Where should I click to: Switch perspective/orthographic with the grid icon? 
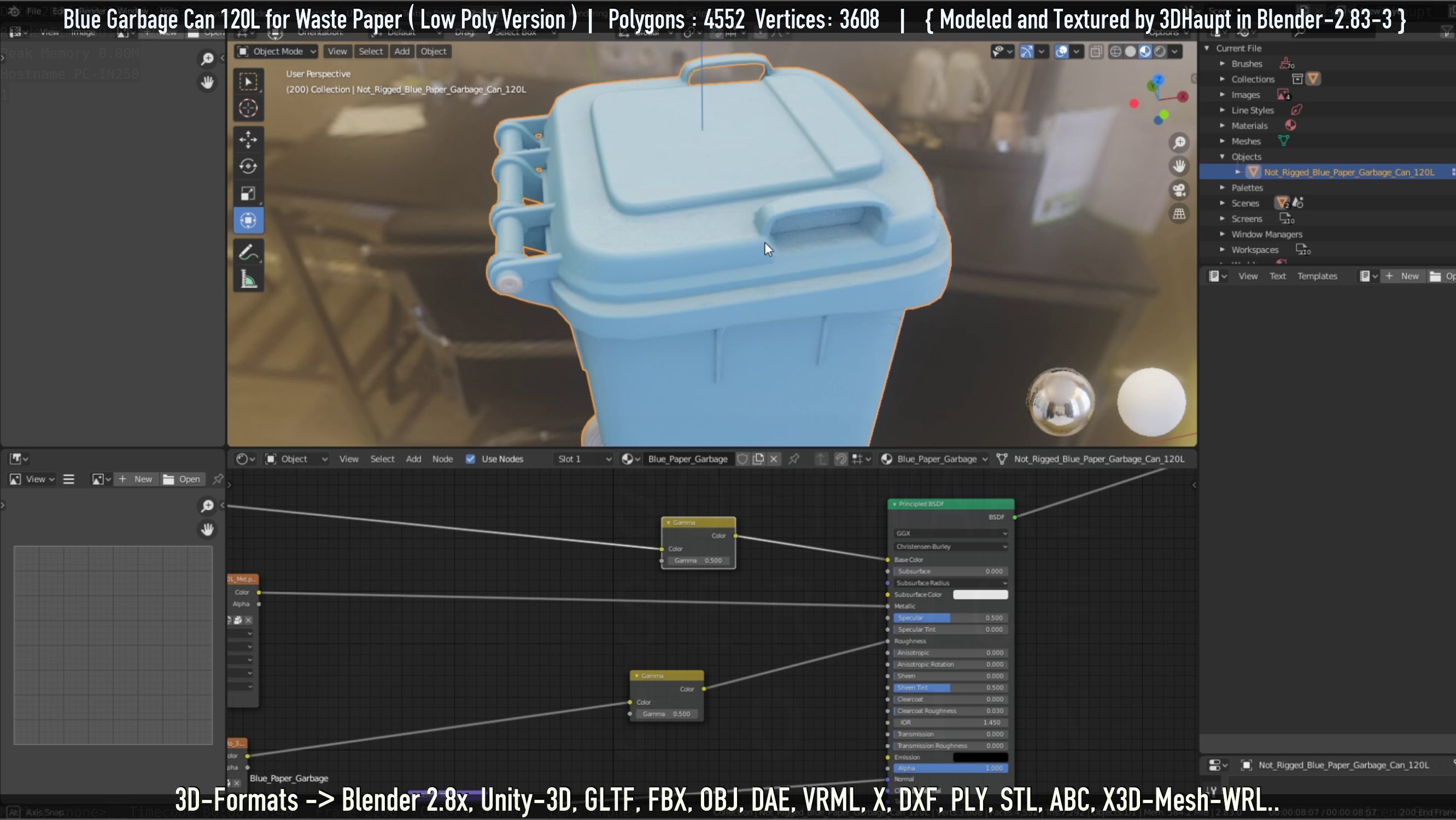1179,214
